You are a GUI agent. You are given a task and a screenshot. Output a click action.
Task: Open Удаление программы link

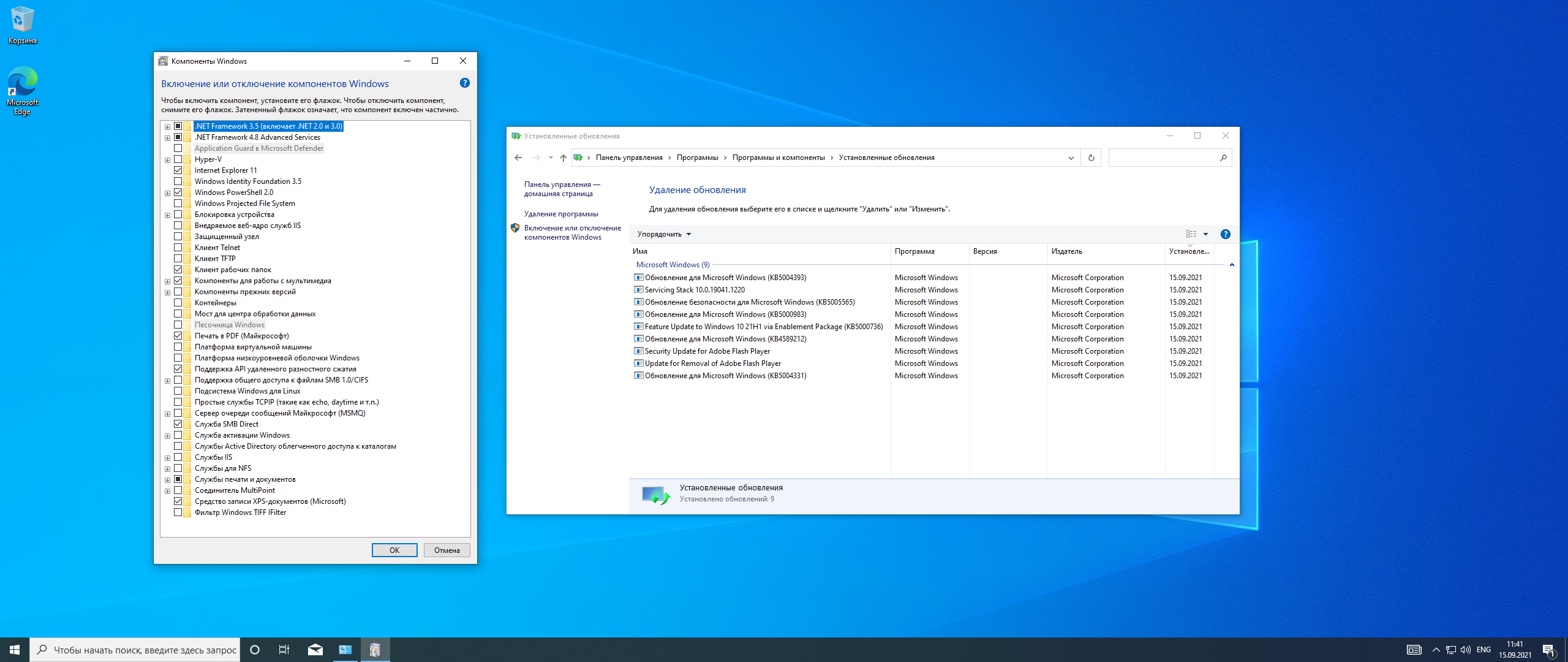(x=561, y=214)
